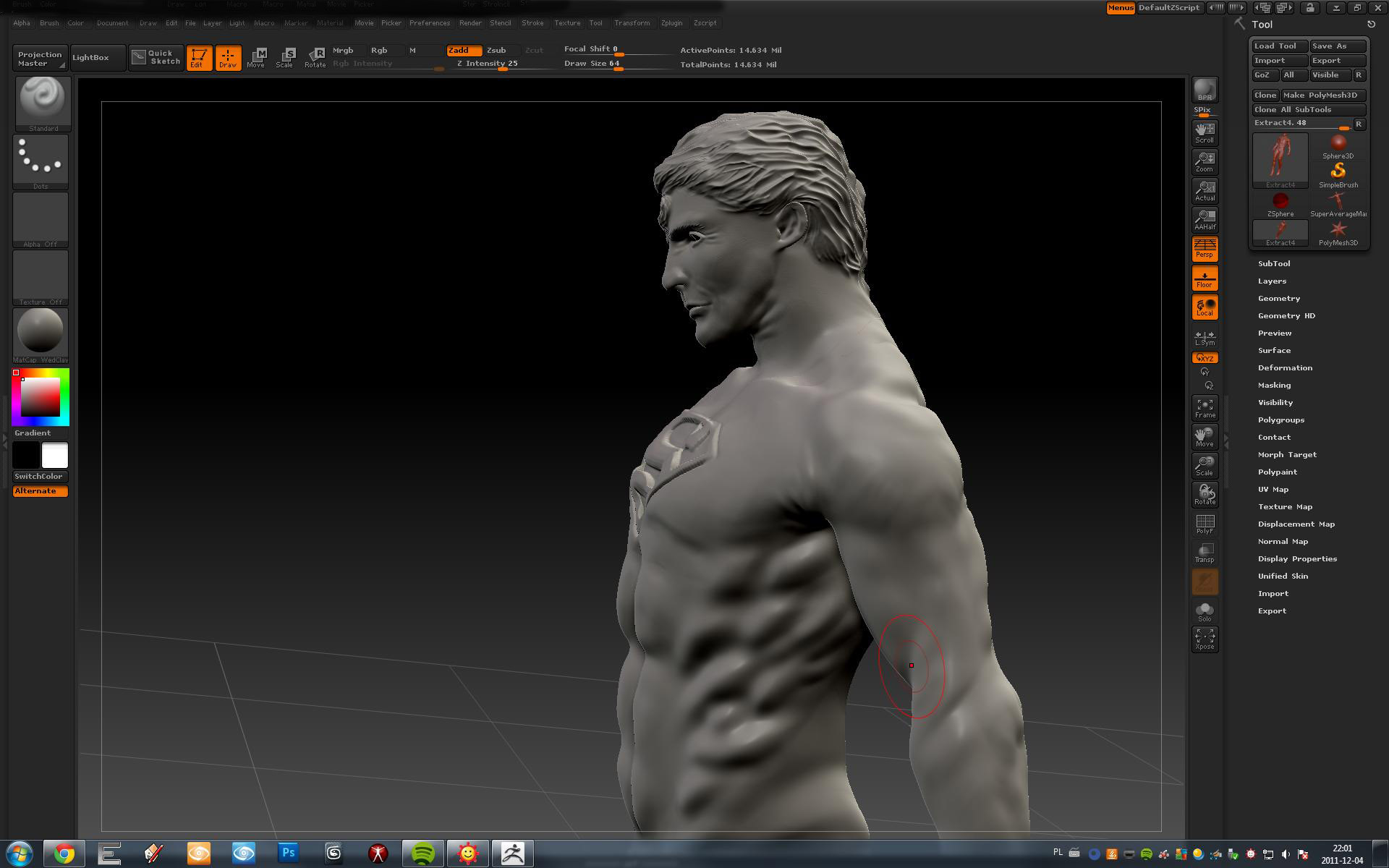
Task: Toggle Persp perspective mode
Action: (1205, 249)
